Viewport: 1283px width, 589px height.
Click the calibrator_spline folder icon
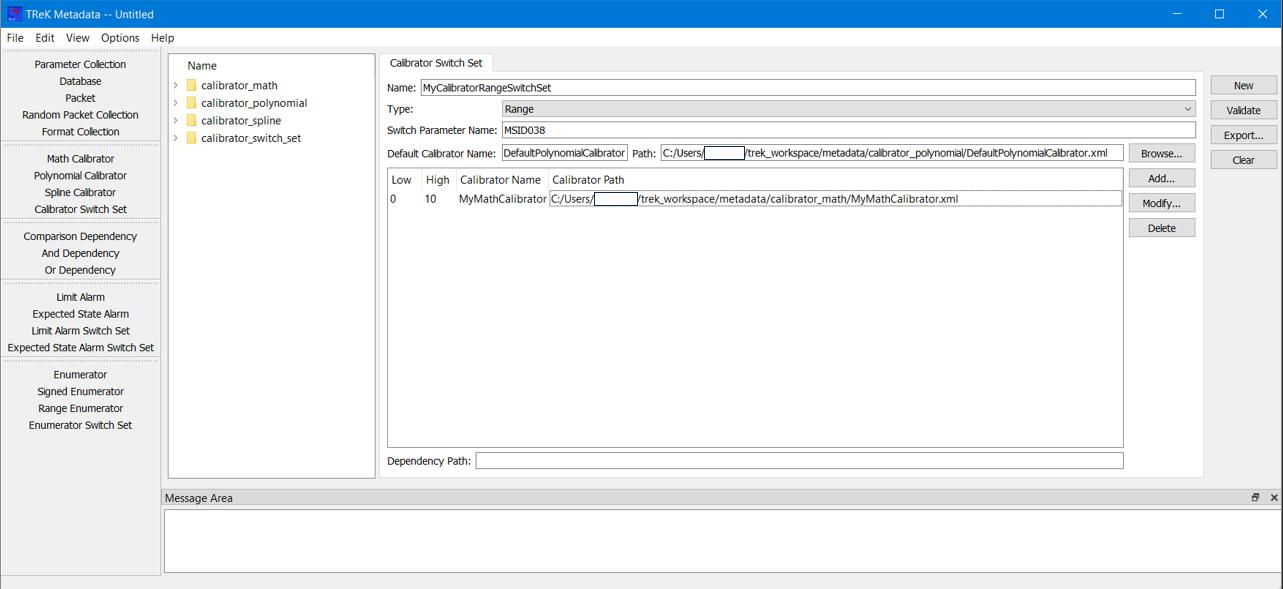[x=191, y=121]
